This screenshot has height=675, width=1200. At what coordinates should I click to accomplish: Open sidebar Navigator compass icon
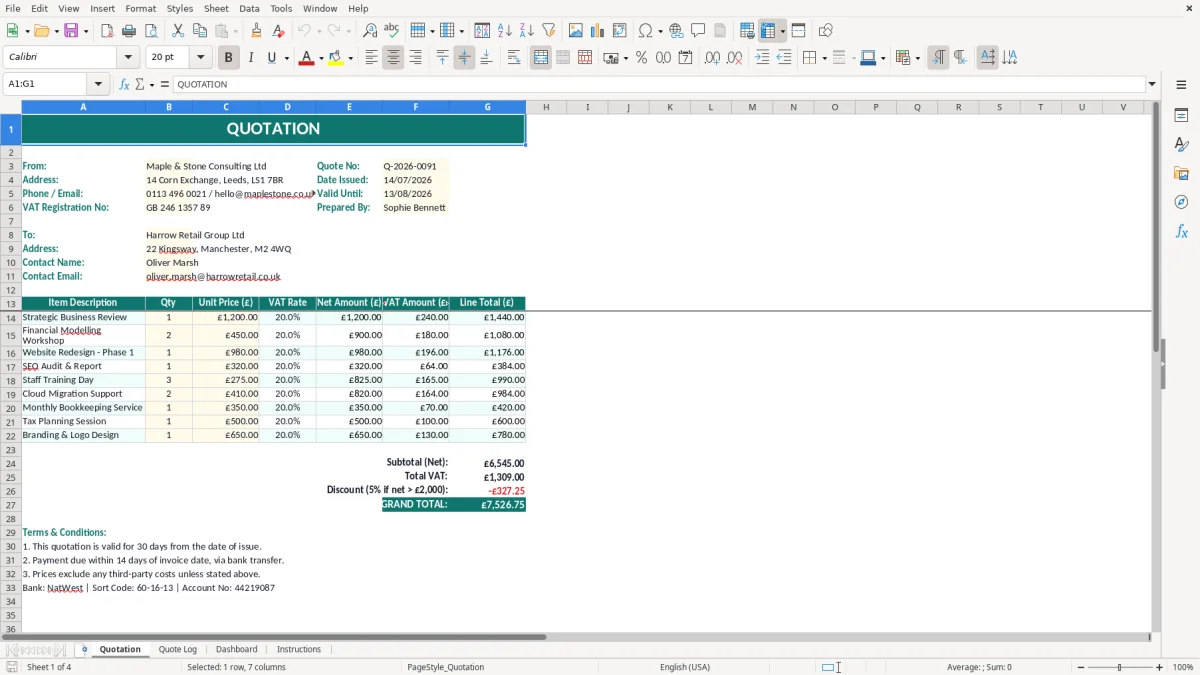(1181, 203)
